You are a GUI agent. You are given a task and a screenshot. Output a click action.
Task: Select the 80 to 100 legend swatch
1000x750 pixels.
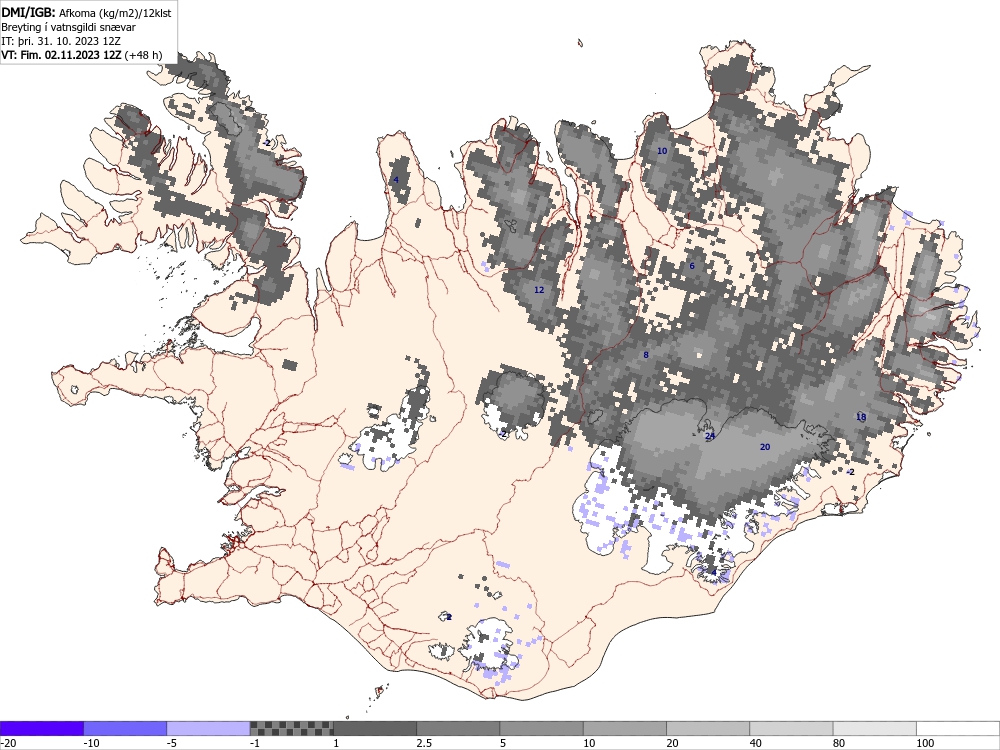875,728
